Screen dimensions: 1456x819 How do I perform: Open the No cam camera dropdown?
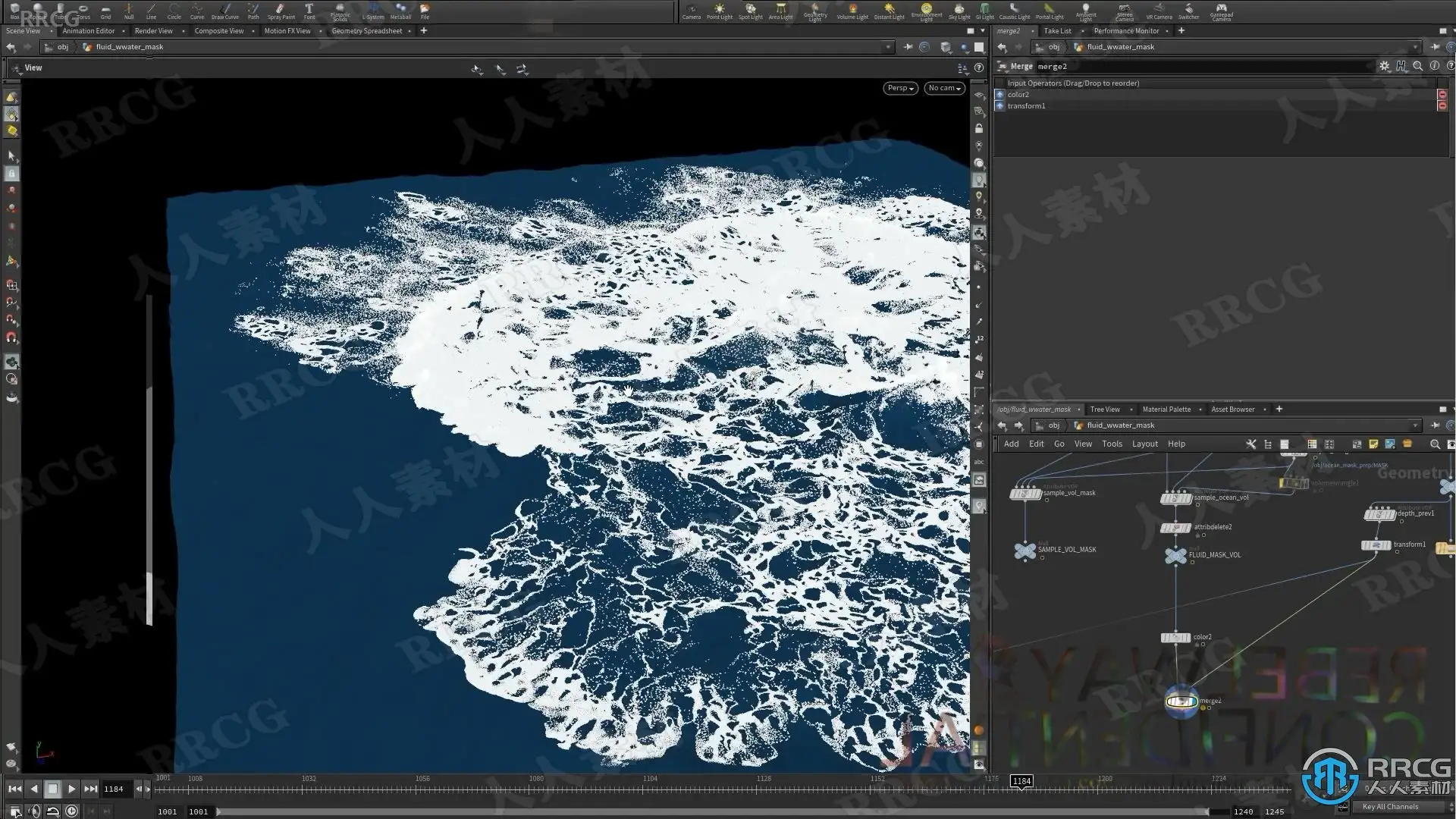(x=944, y=88)
